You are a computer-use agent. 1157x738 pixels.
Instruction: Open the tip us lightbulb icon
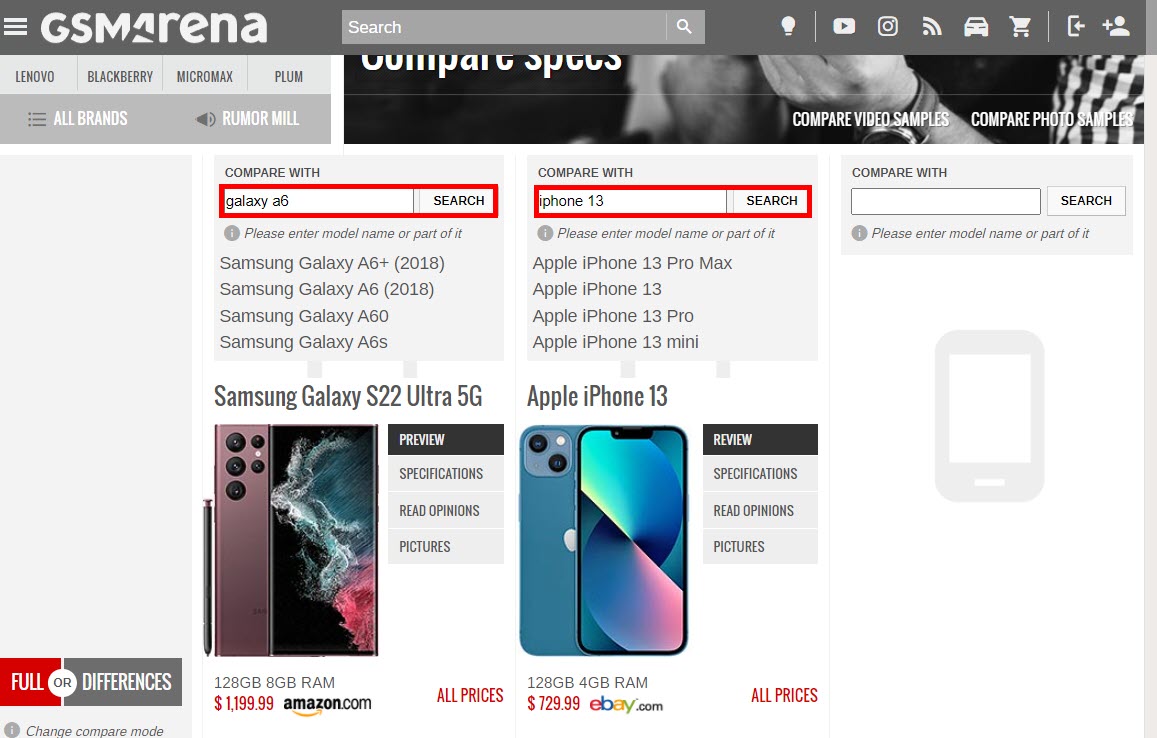(788, 27)
